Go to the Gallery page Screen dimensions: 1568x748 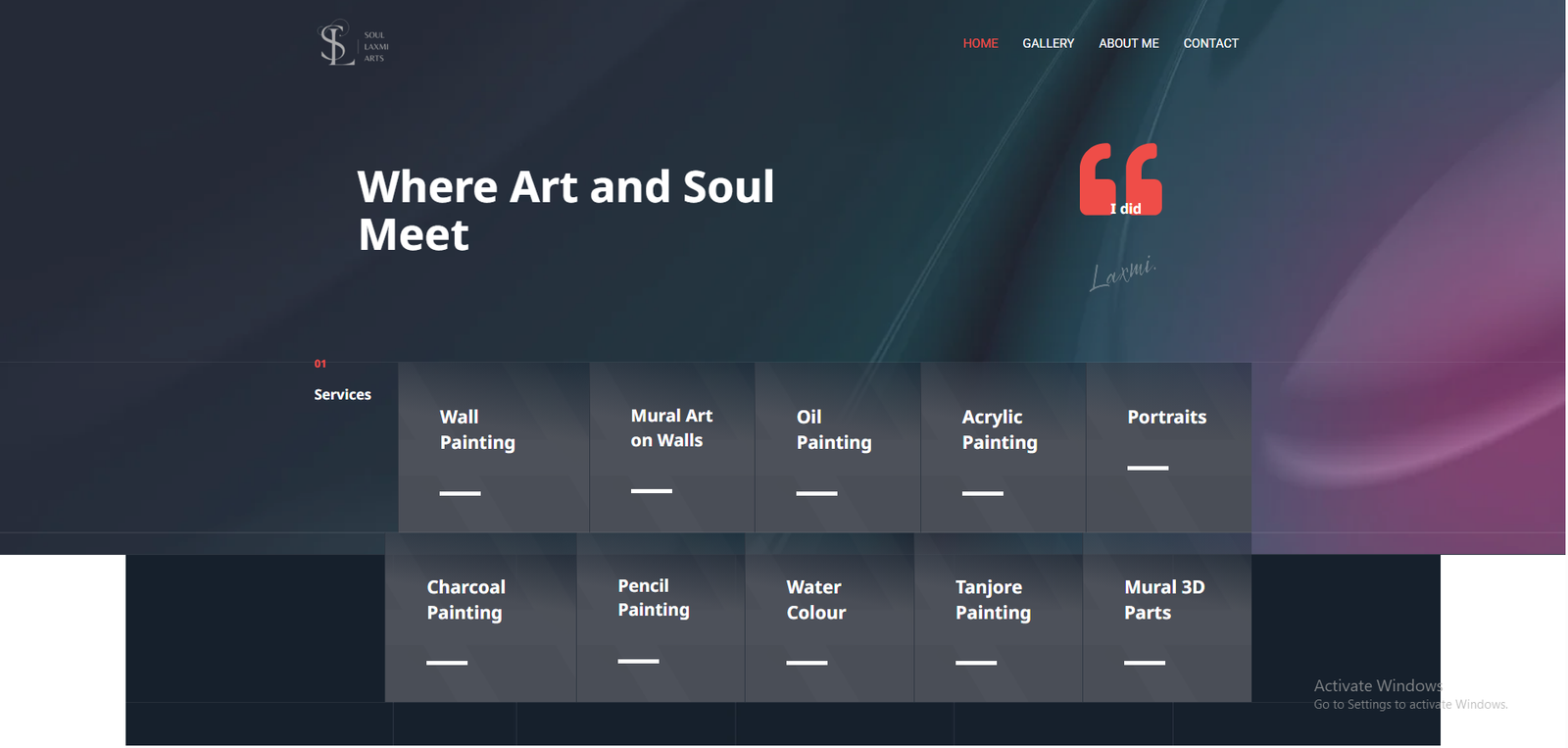click(1048, 43)
